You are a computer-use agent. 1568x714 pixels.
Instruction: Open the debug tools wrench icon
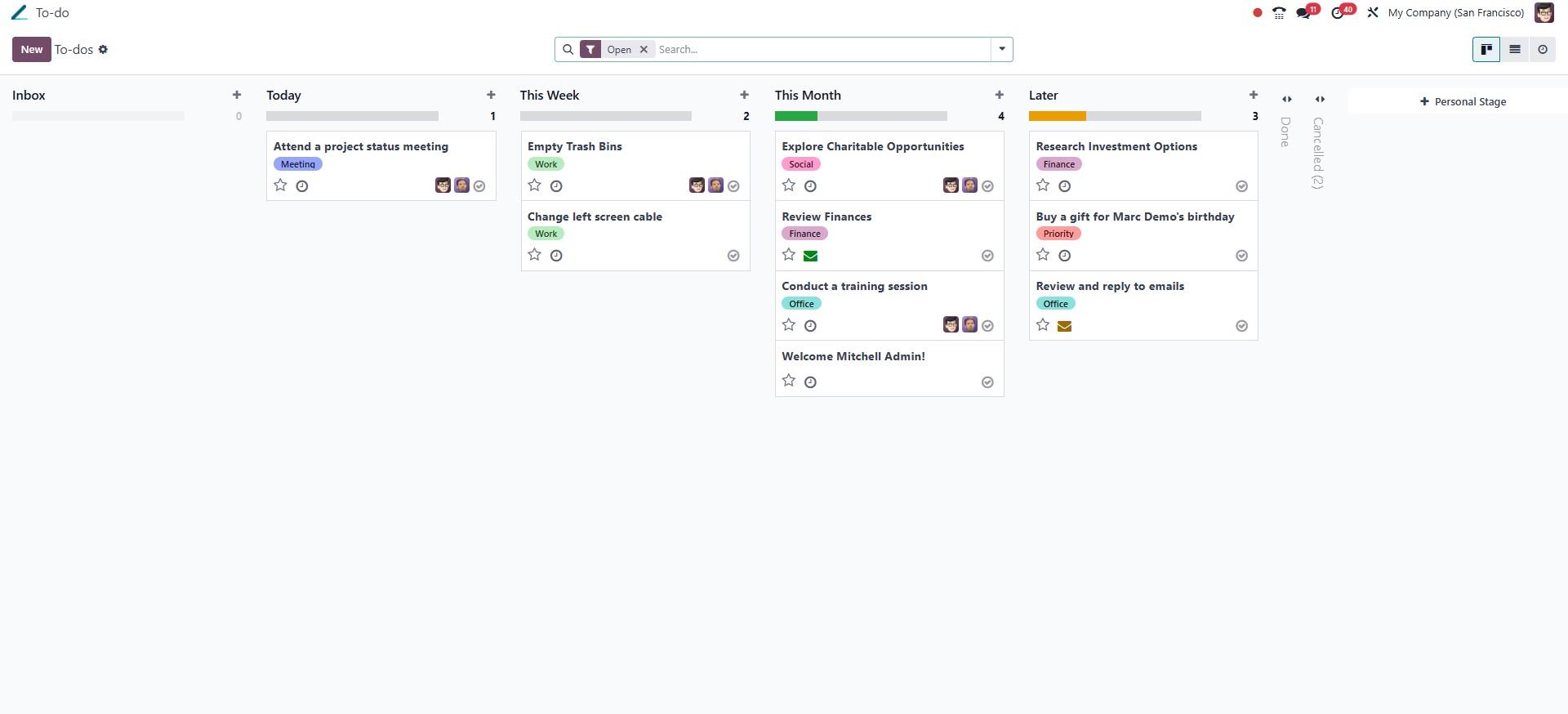(1373, 13)
